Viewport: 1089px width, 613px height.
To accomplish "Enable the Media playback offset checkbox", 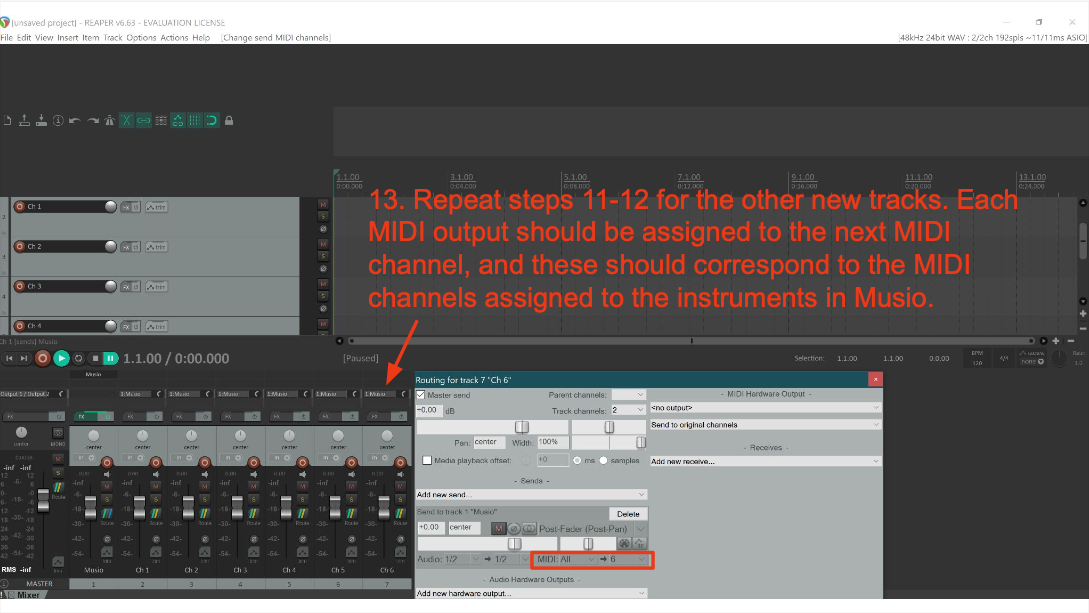I will [427, 460].
